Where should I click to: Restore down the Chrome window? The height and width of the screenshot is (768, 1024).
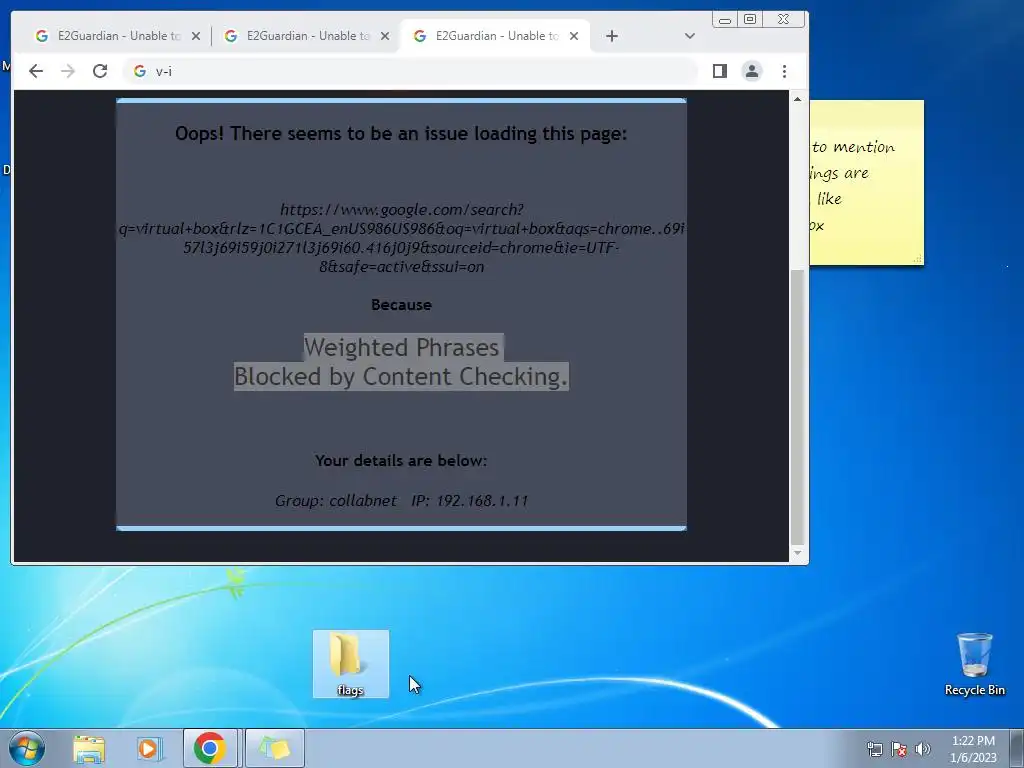point(750,20)
